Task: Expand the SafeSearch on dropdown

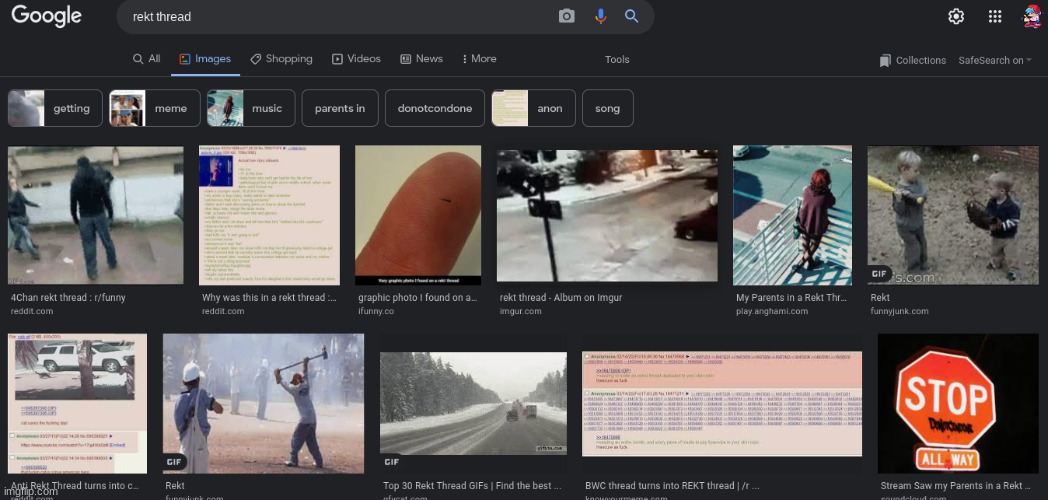Action: 995,60
